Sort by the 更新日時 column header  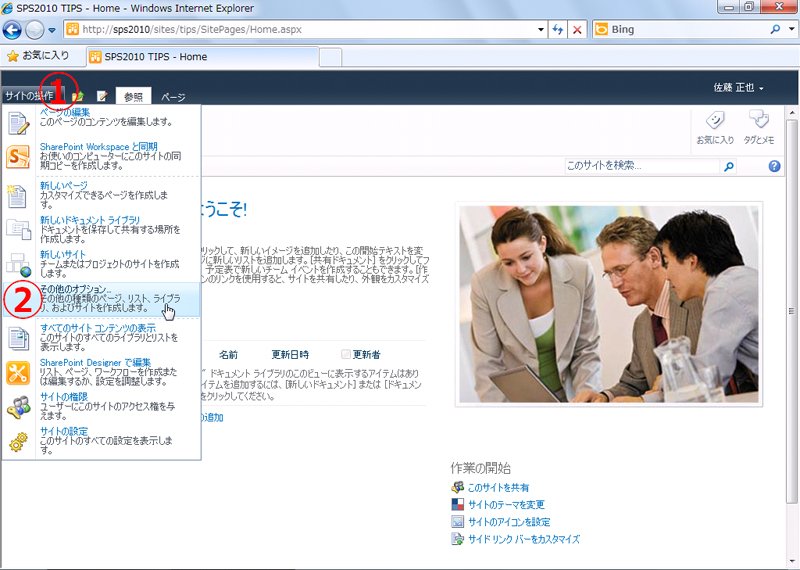pyautogui.click(x=290, y=354)
